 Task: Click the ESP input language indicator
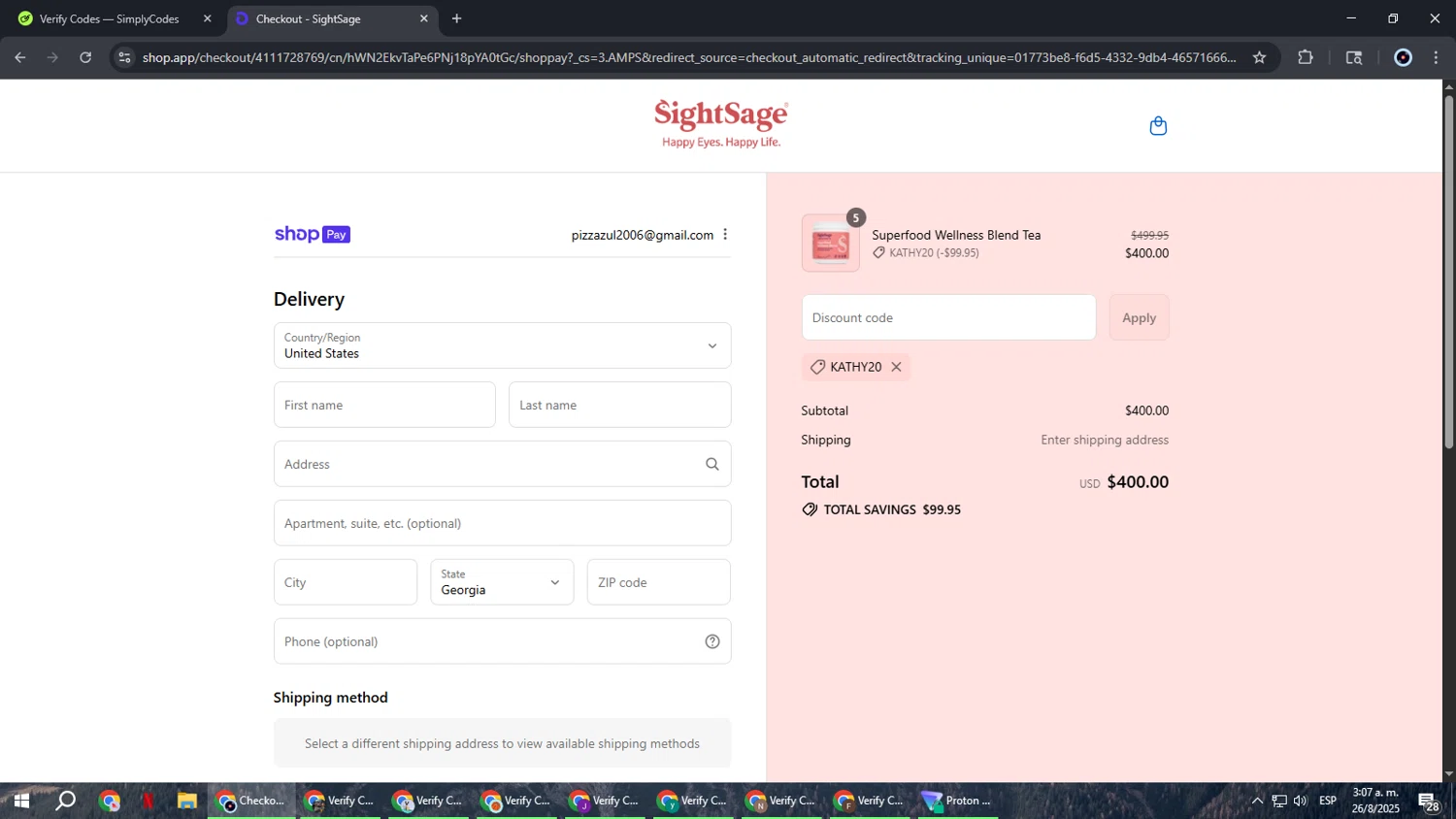pos(1328,801)
